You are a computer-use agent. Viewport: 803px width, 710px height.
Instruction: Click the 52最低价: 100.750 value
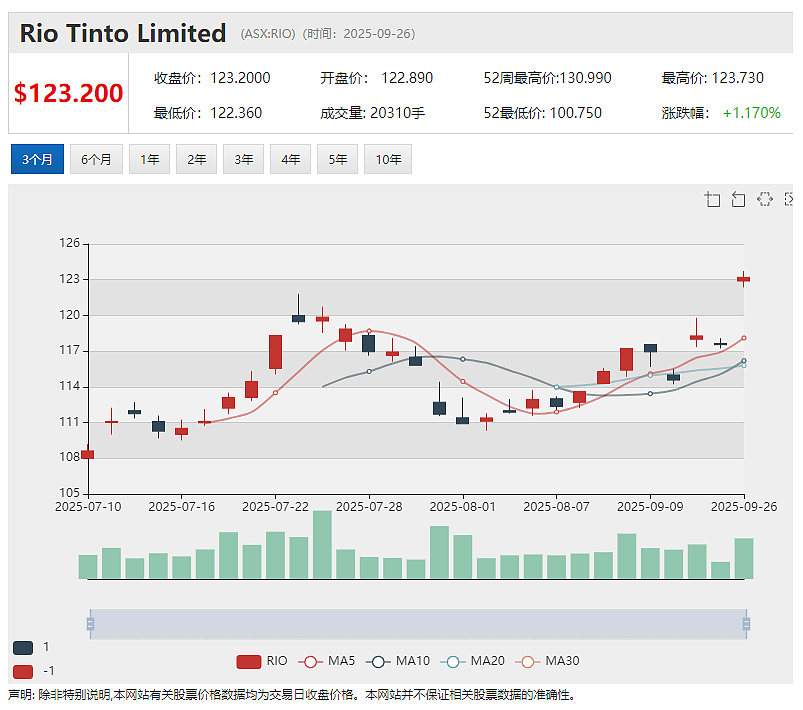543,113
